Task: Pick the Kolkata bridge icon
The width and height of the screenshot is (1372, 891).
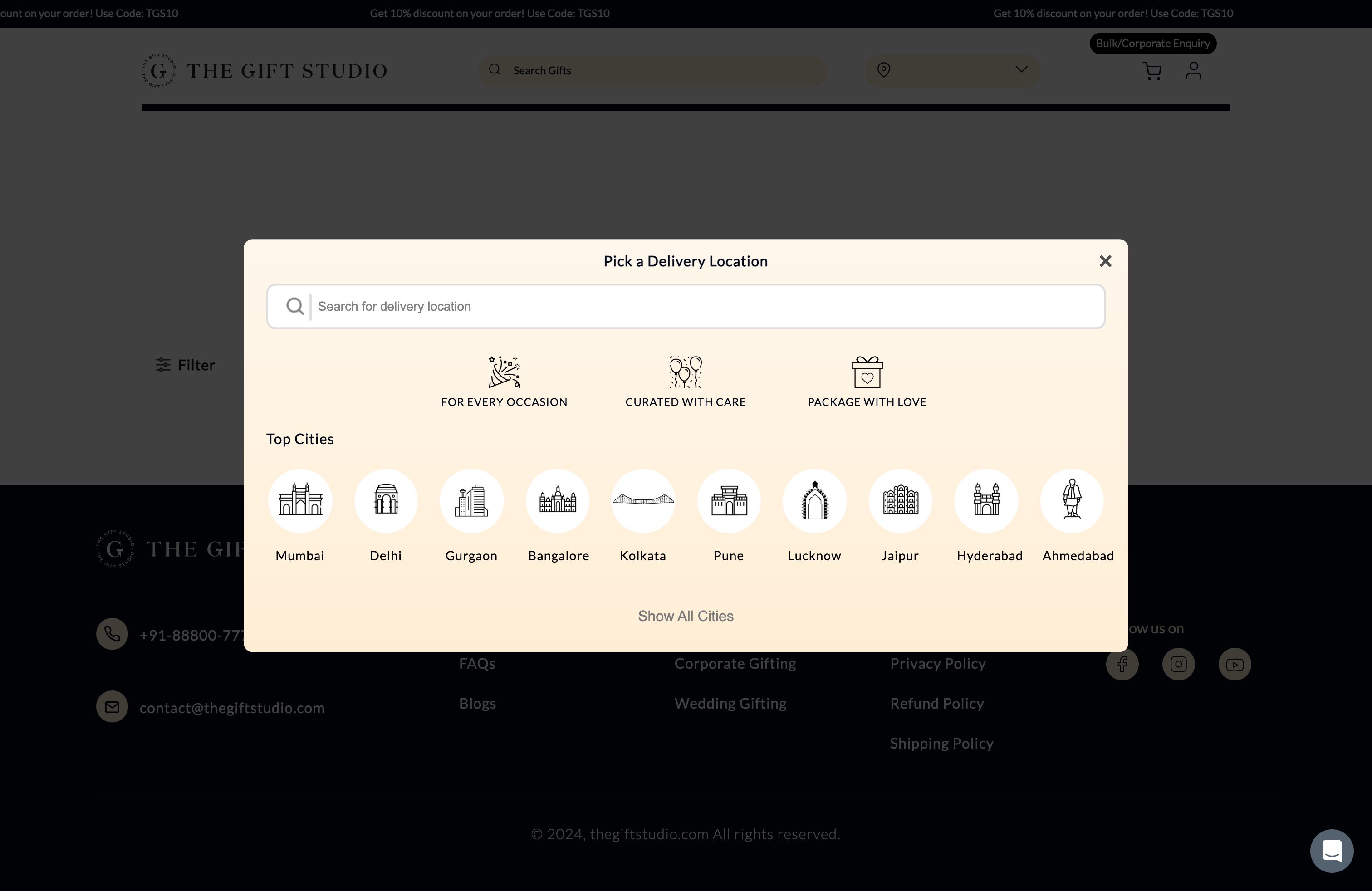Action: 643,500
